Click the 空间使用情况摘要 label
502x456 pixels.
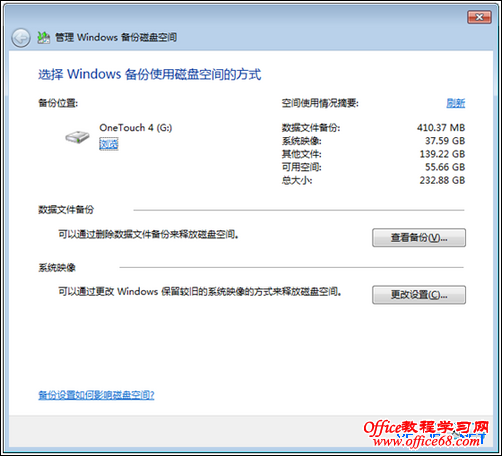tap(320, 103)
